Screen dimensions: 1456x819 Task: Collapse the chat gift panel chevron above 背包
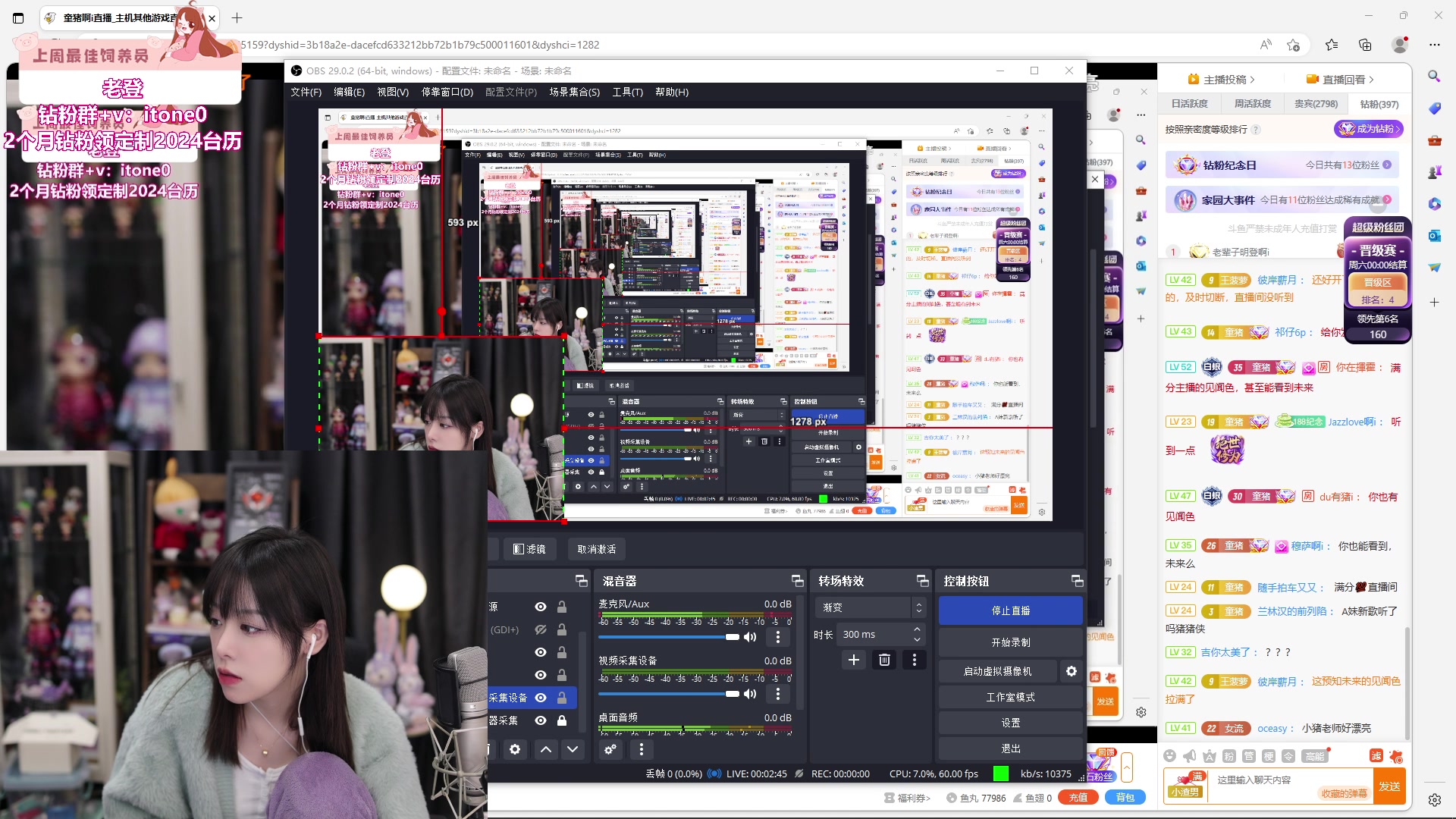click(1128, 767)
